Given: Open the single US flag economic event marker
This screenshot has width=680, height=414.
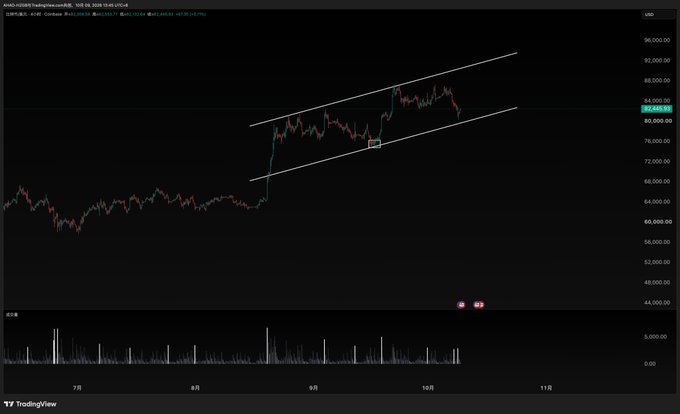Looking at the screenshot, I should [x=461, y=305].
